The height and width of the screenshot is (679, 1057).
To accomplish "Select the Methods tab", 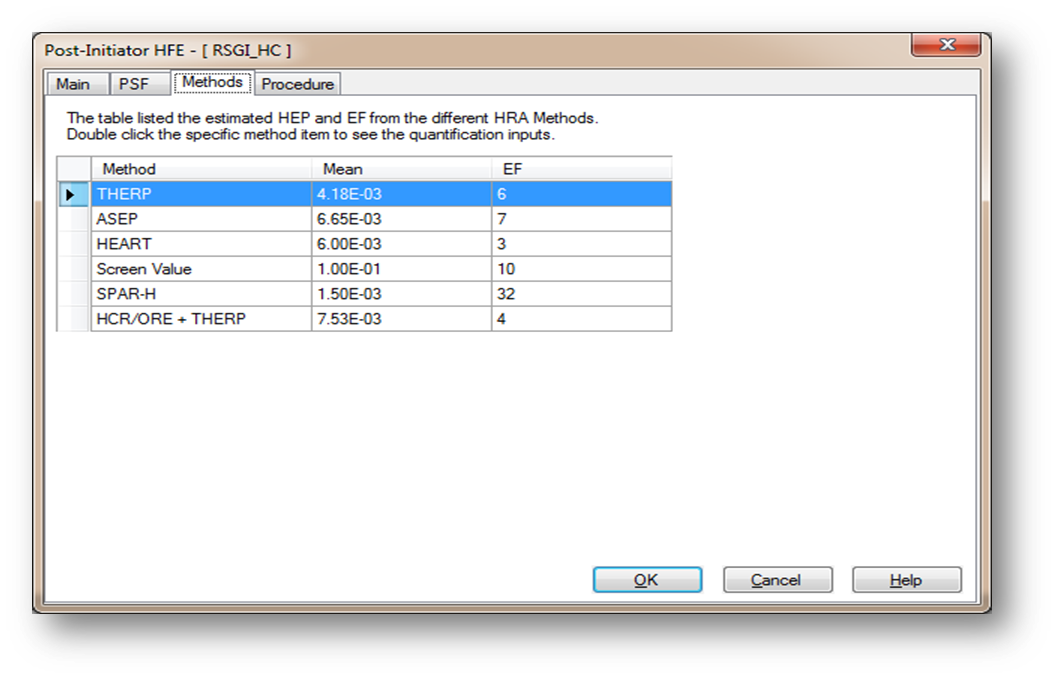I will (212, 83).
